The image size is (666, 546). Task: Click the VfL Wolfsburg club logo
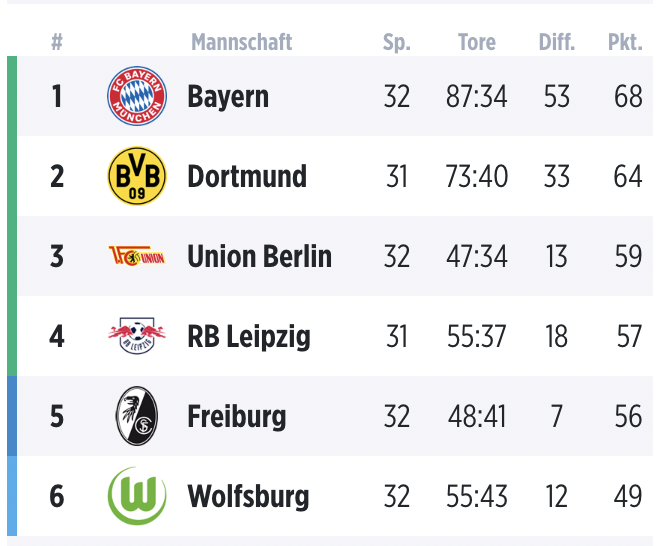click(137, 496)
